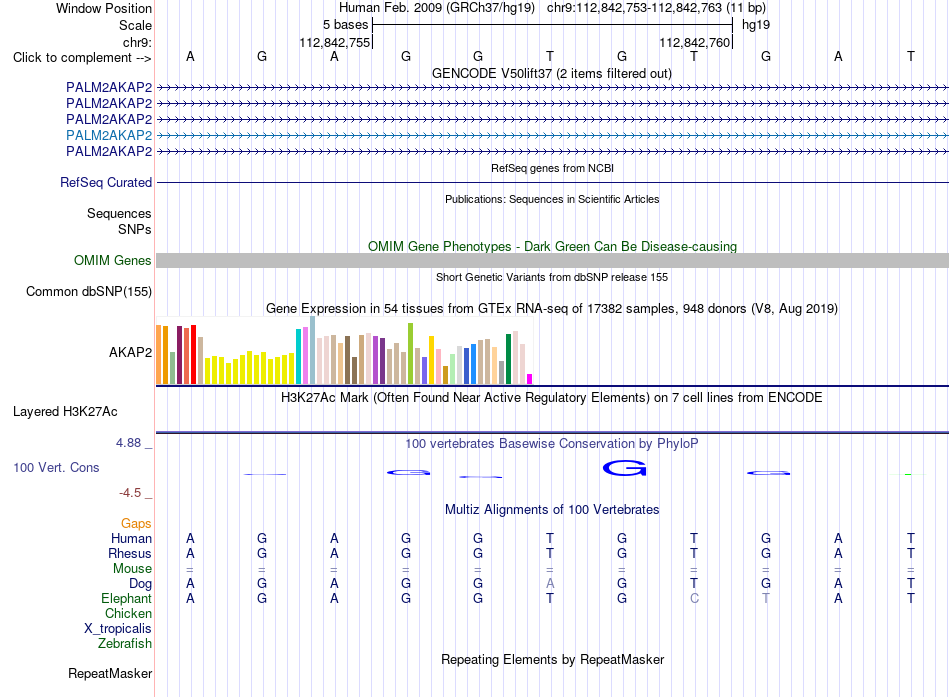Click the Mouse species label
The width and height of the screenshot is (950, 697).
132,569
